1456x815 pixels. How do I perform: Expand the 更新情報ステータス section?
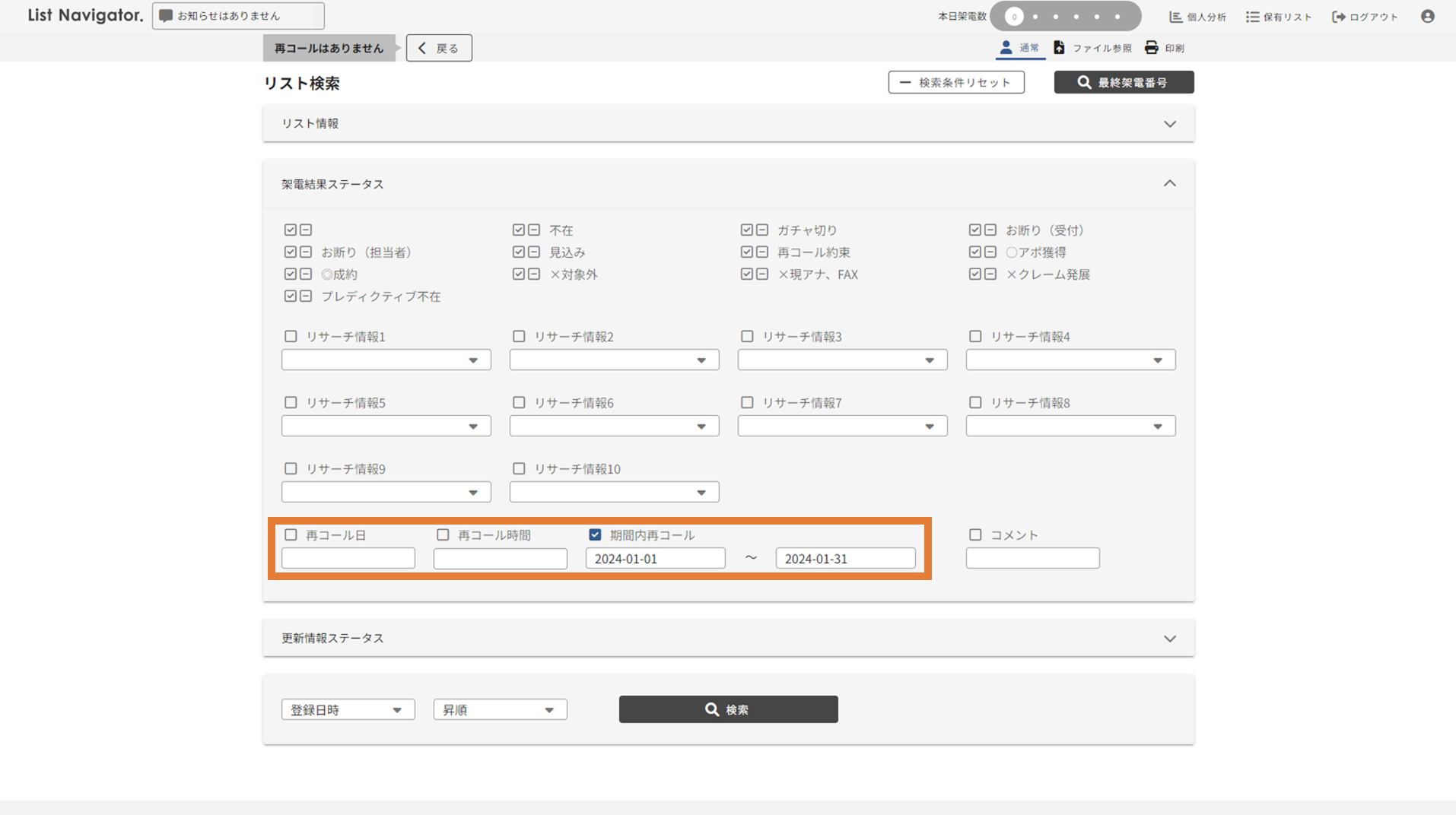coord(1169,639)
